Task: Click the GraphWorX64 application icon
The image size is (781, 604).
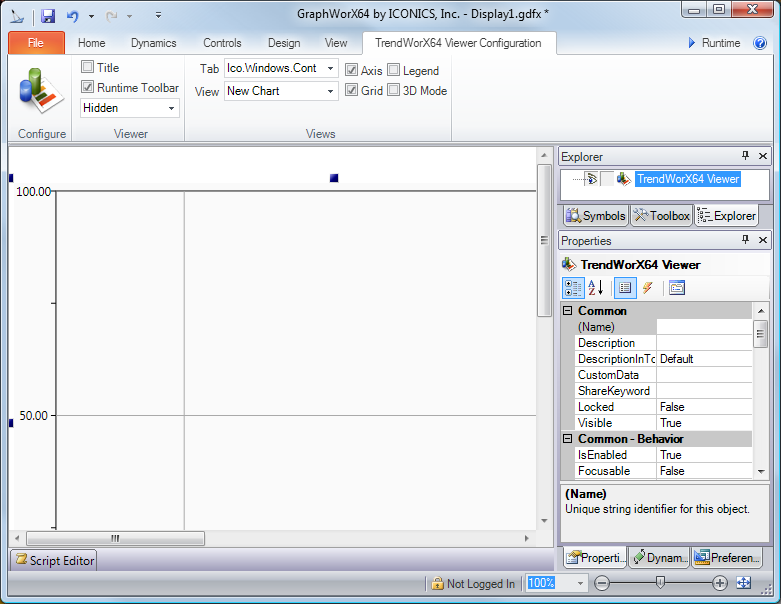Action: tap(17, 16)
